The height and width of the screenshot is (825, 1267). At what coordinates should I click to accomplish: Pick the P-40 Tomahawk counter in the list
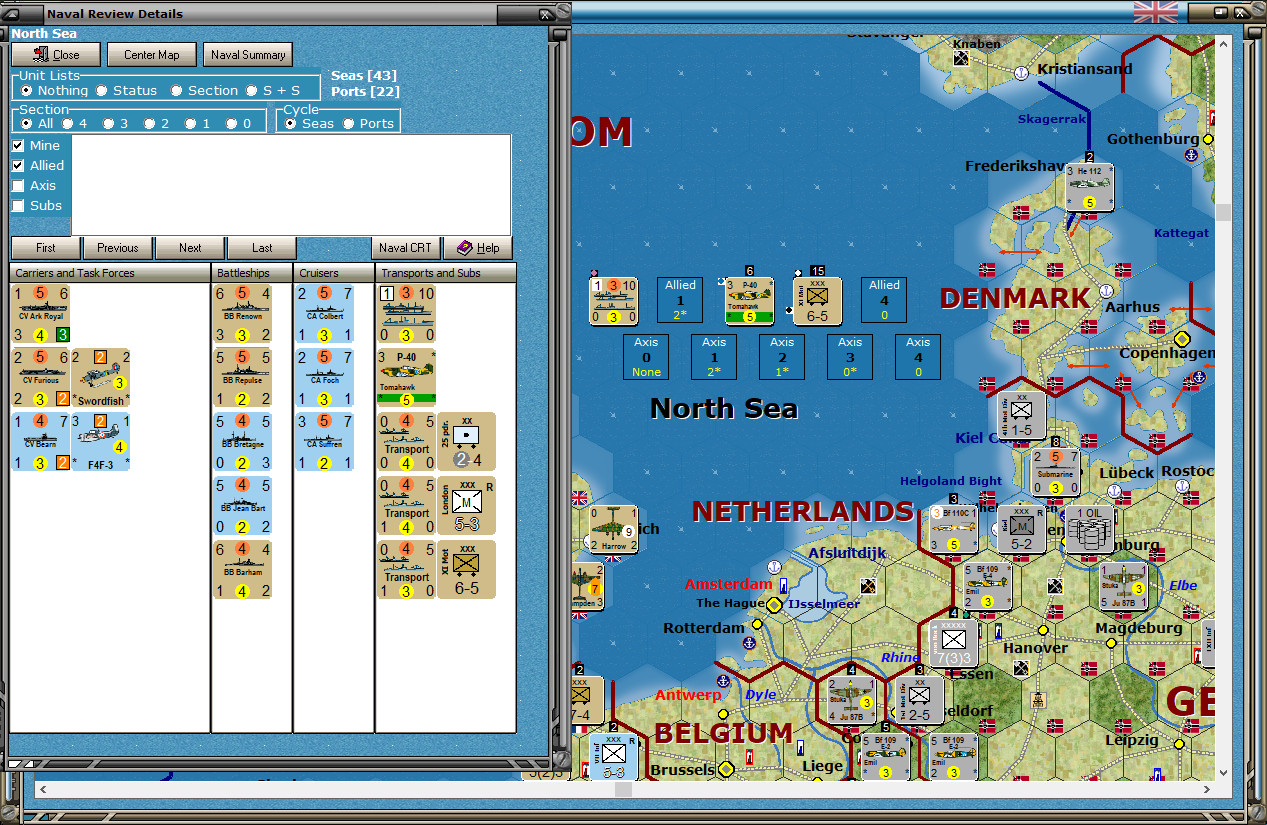pos(407,378)
